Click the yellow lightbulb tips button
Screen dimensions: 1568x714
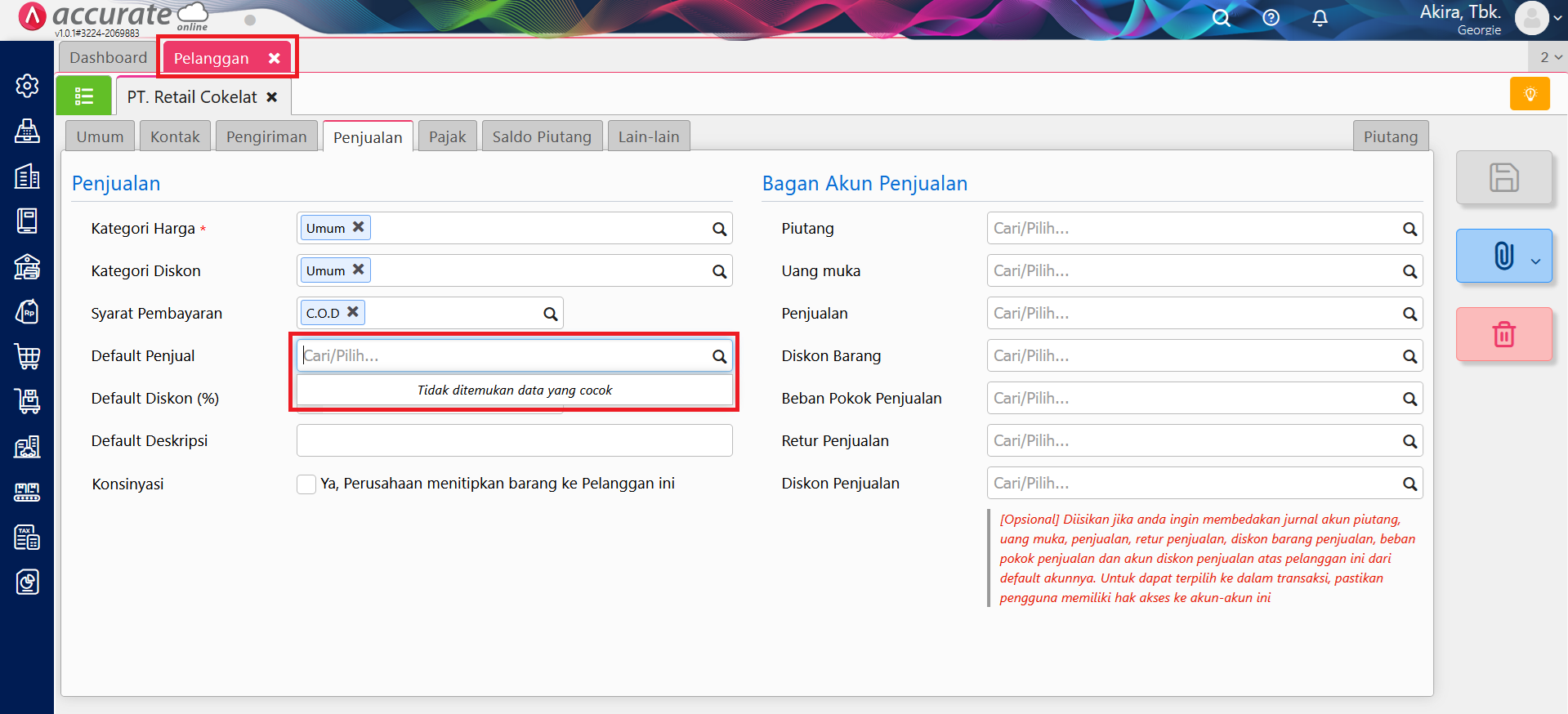(x=1530, y=94)
